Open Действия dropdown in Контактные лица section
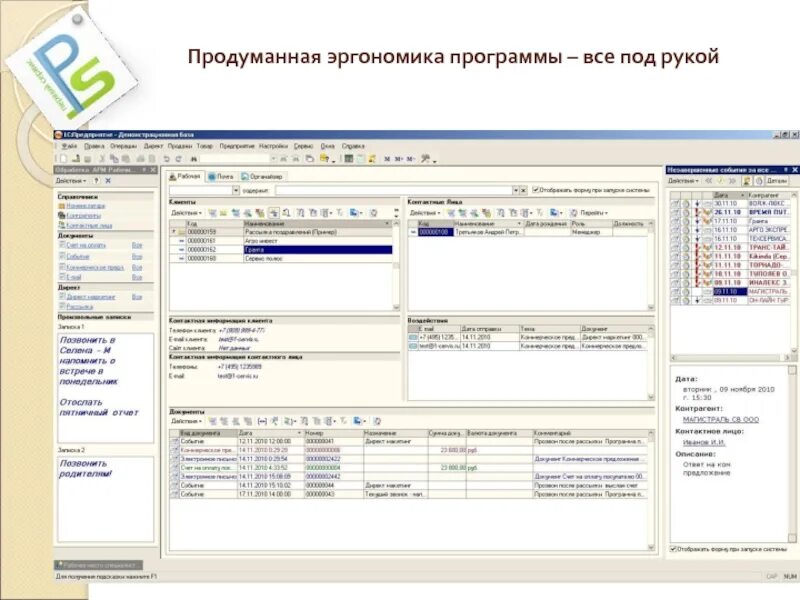 [425, 213]
